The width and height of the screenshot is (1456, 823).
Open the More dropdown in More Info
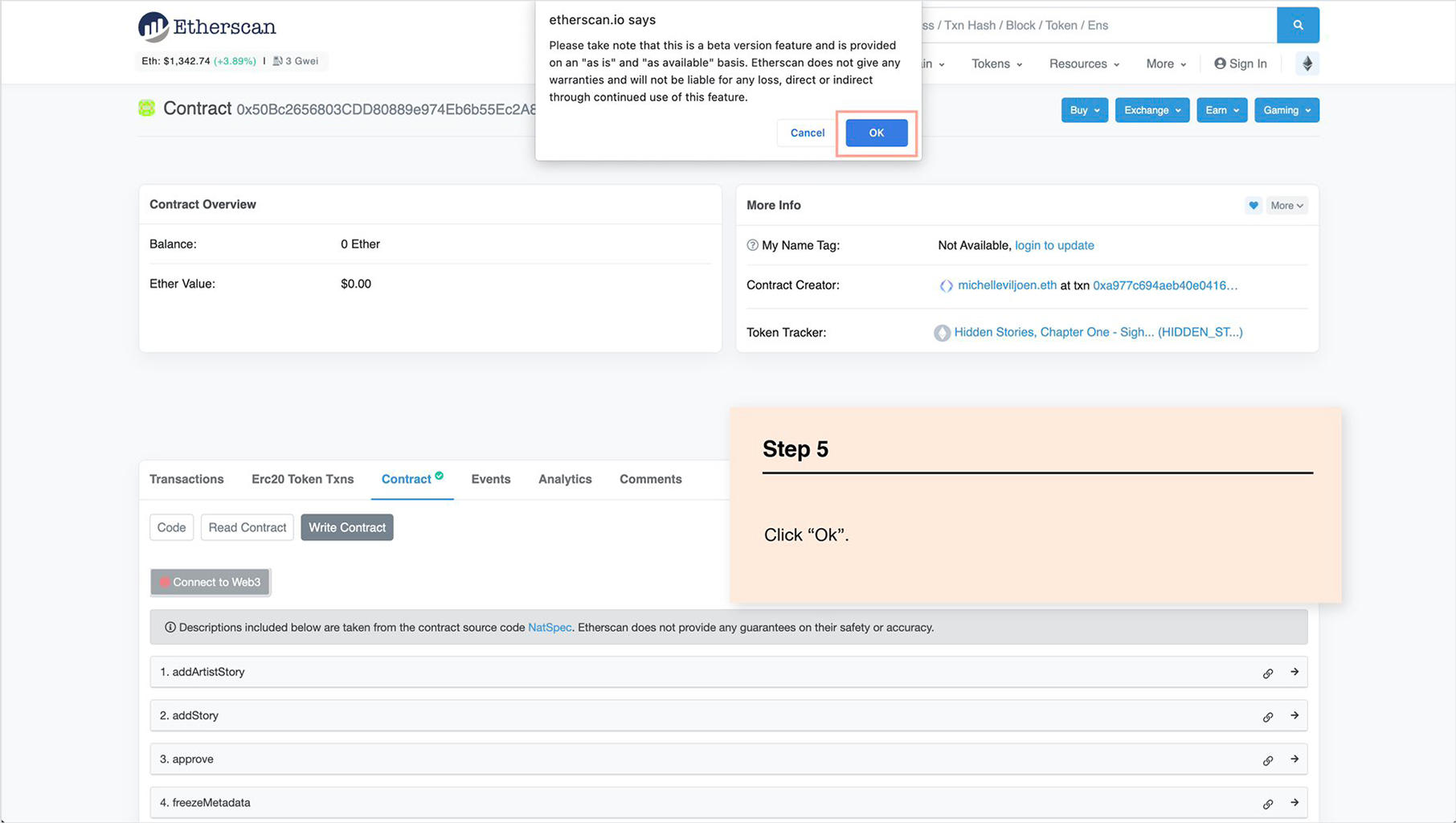pos(1286,206)
